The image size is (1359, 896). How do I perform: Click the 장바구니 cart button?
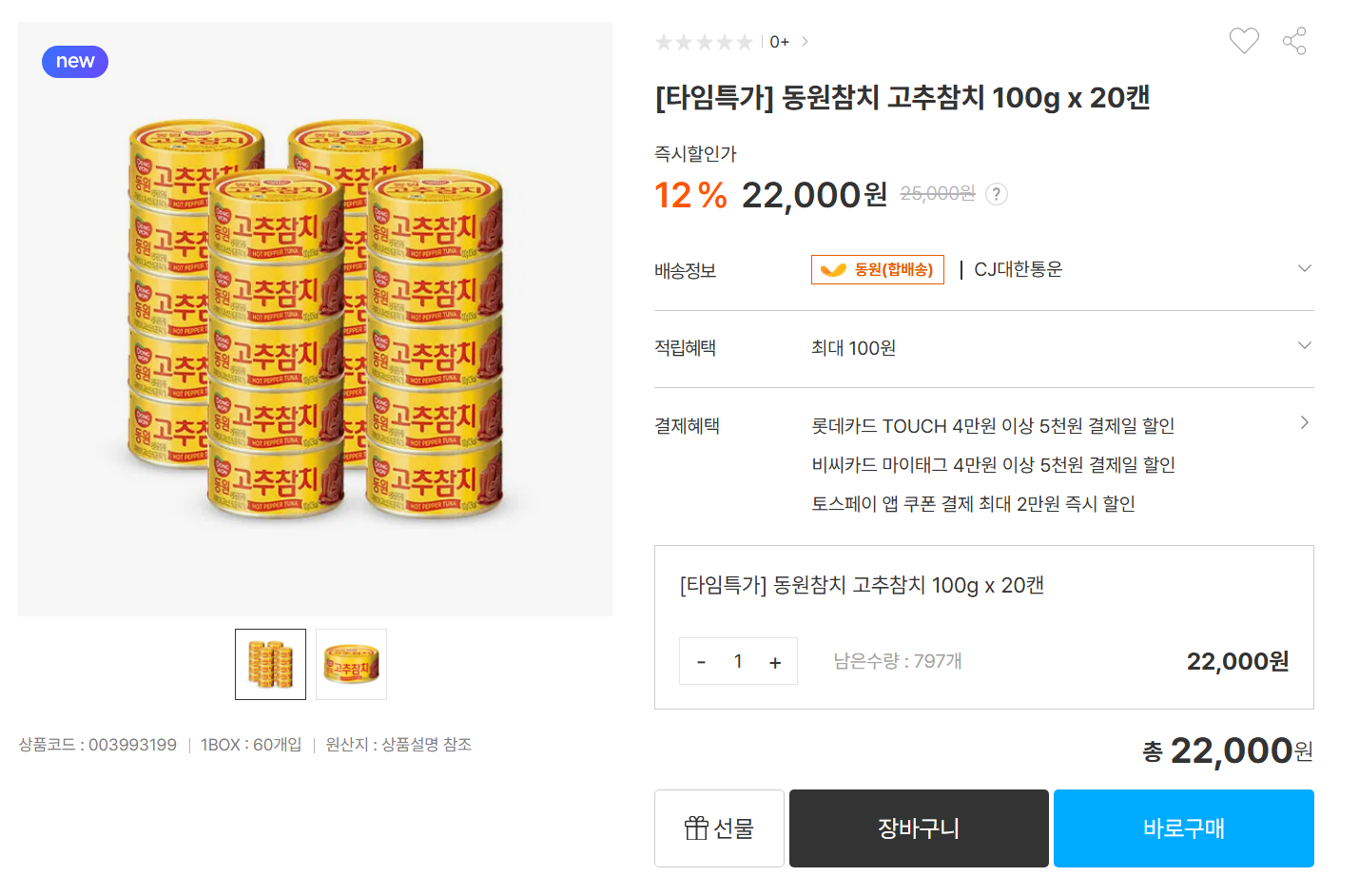tap(918, 828)
